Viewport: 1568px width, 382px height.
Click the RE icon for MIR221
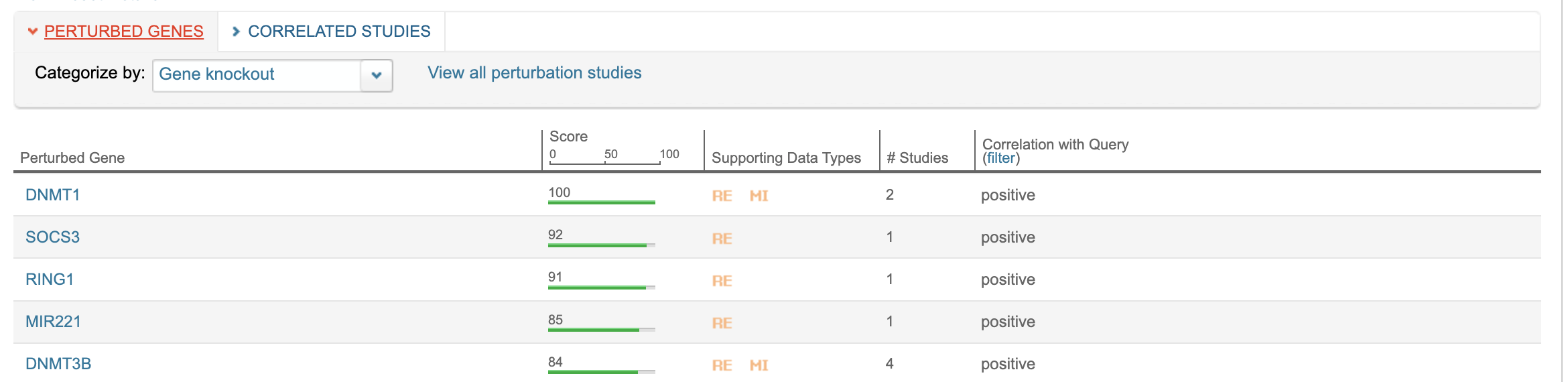722,323
